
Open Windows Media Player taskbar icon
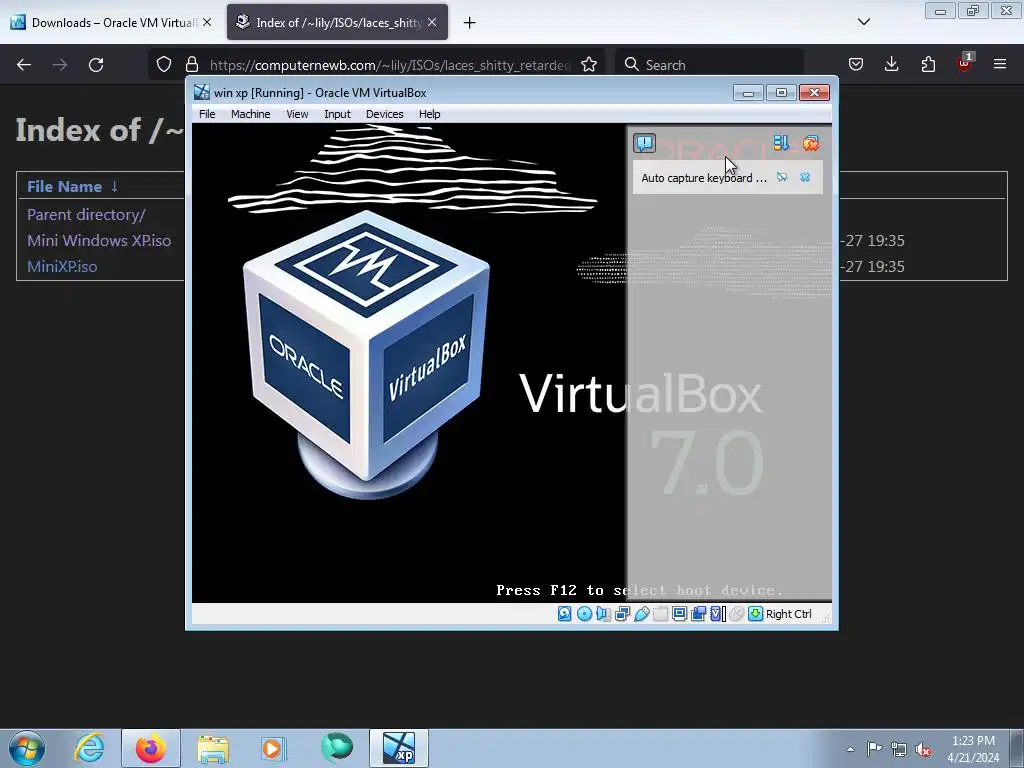click(274, 748)
